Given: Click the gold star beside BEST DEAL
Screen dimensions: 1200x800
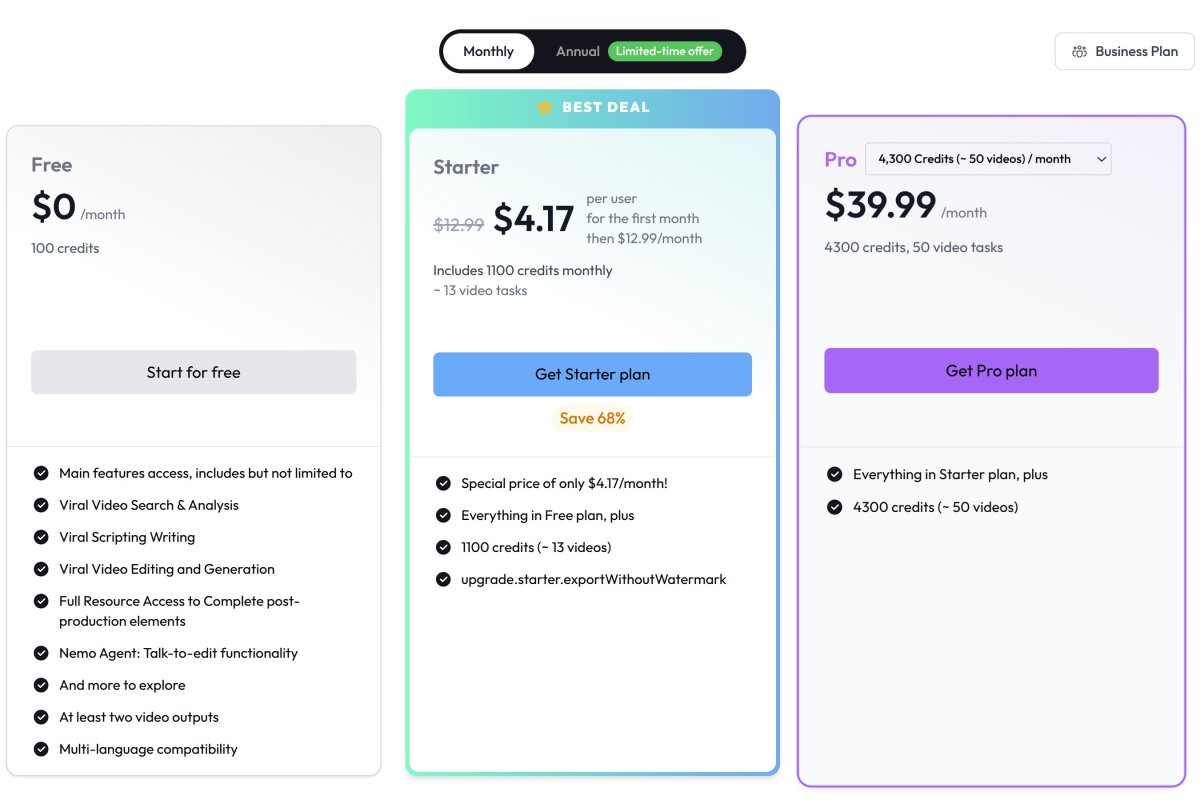Looking at the screenshot, I should point(544,107).
